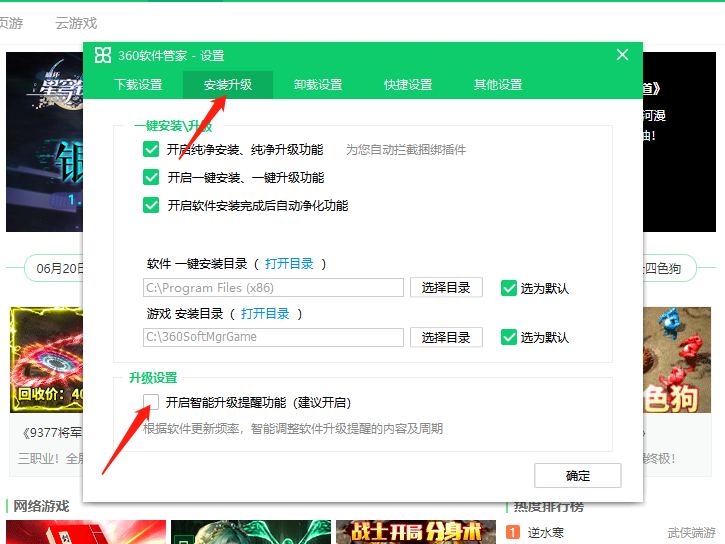Click the 网络游戏 section heading

click(41, 506)
